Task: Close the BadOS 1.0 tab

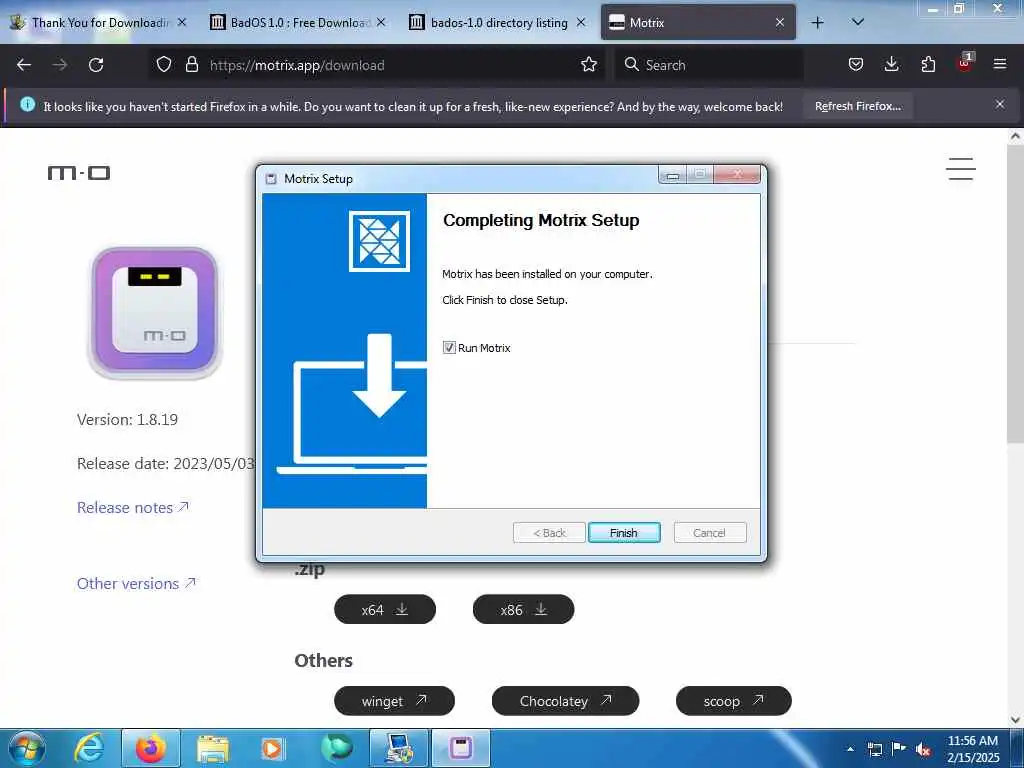Action: 381,22
